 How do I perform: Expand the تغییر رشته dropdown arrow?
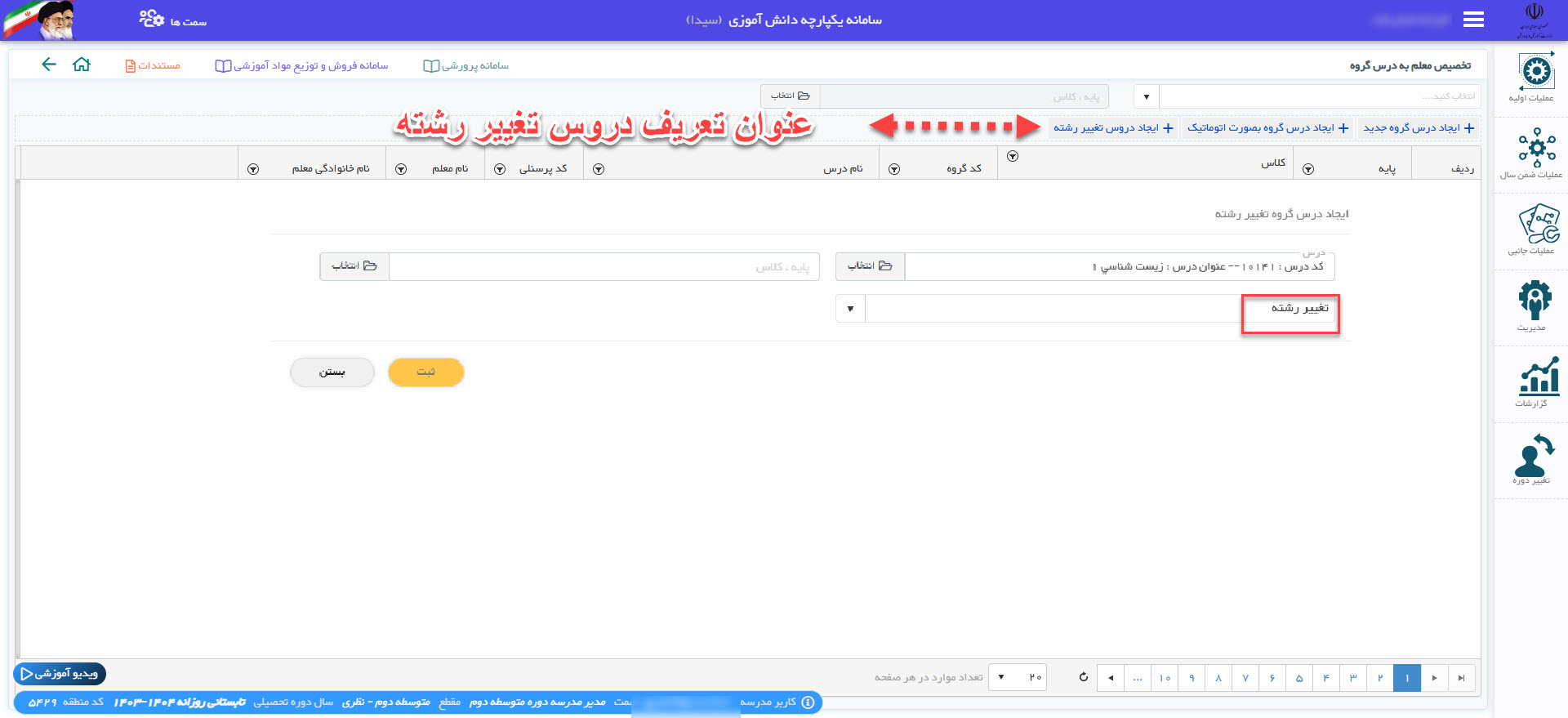(x=850, y=309)
